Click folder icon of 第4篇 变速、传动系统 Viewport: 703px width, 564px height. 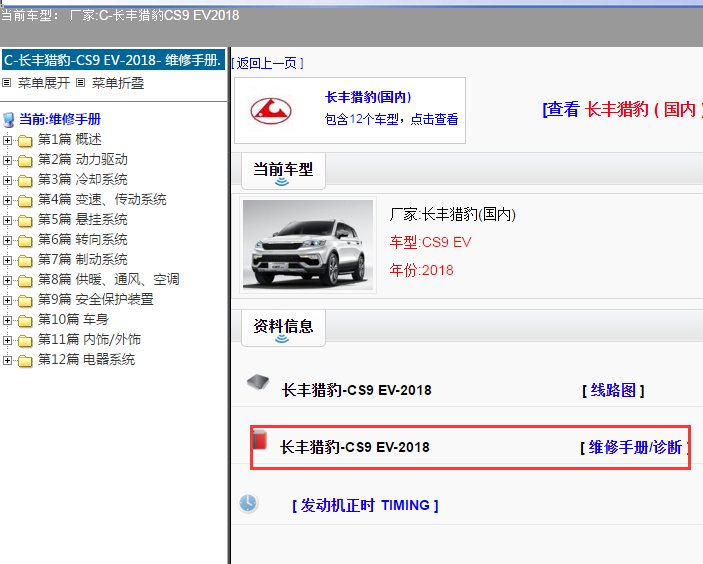point(25,201)
